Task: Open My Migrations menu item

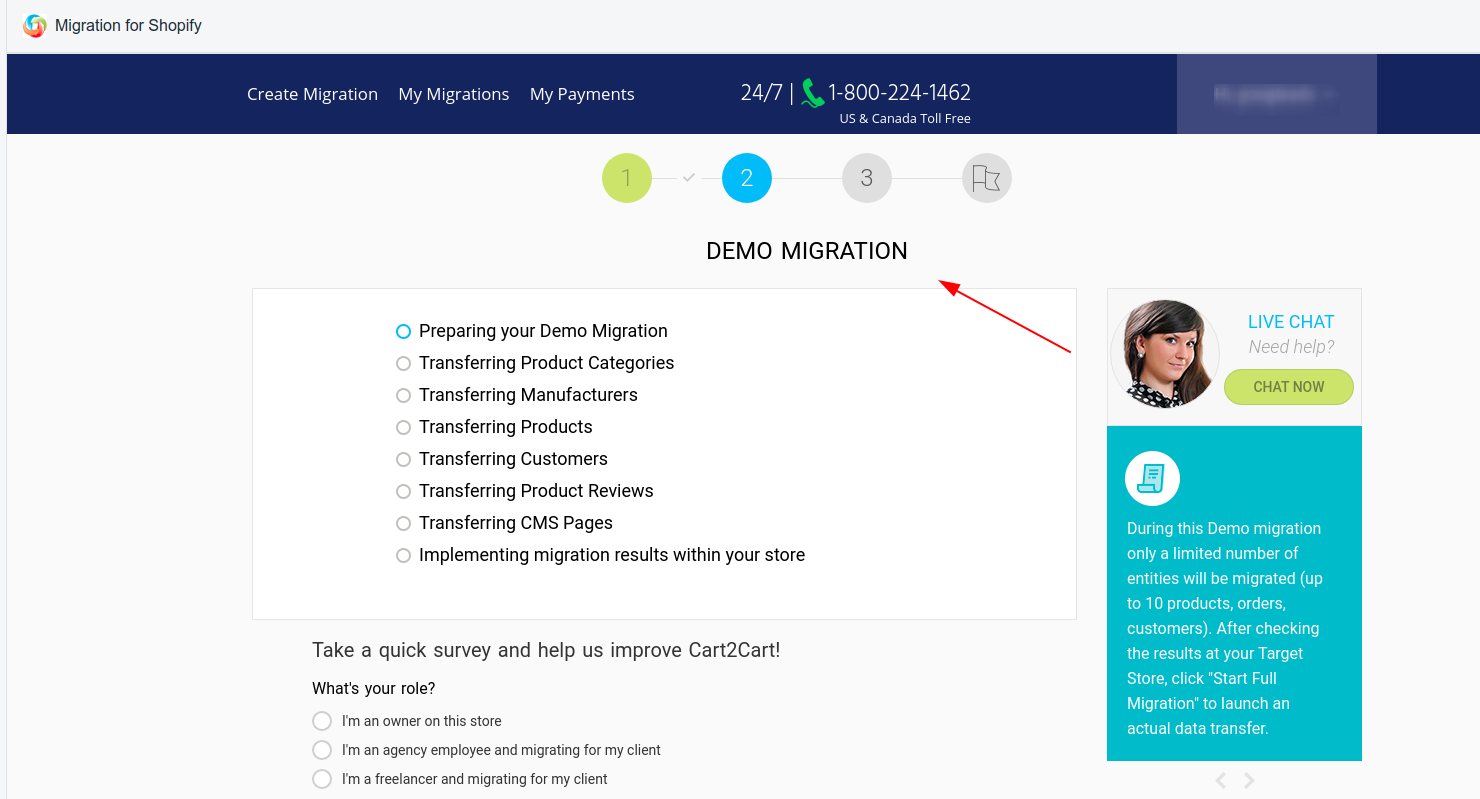Action: pos(454,94)
